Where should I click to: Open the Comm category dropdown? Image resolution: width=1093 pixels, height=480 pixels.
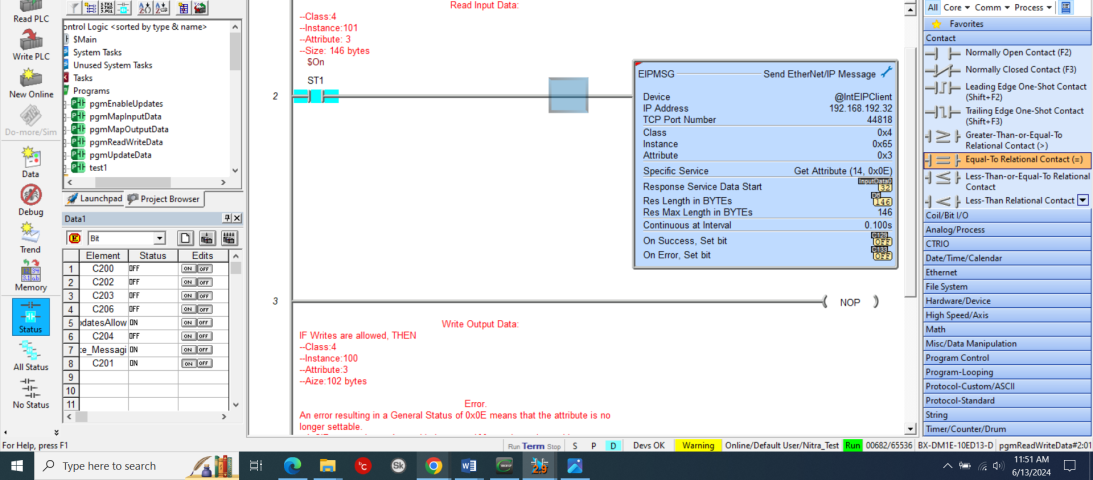[x=993, y=8]
